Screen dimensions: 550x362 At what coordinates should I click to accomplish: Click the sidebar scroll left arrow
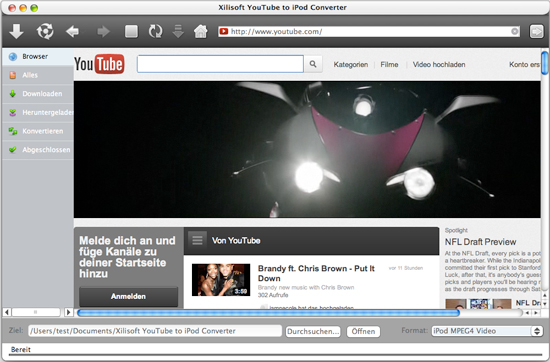coord(7,312)
